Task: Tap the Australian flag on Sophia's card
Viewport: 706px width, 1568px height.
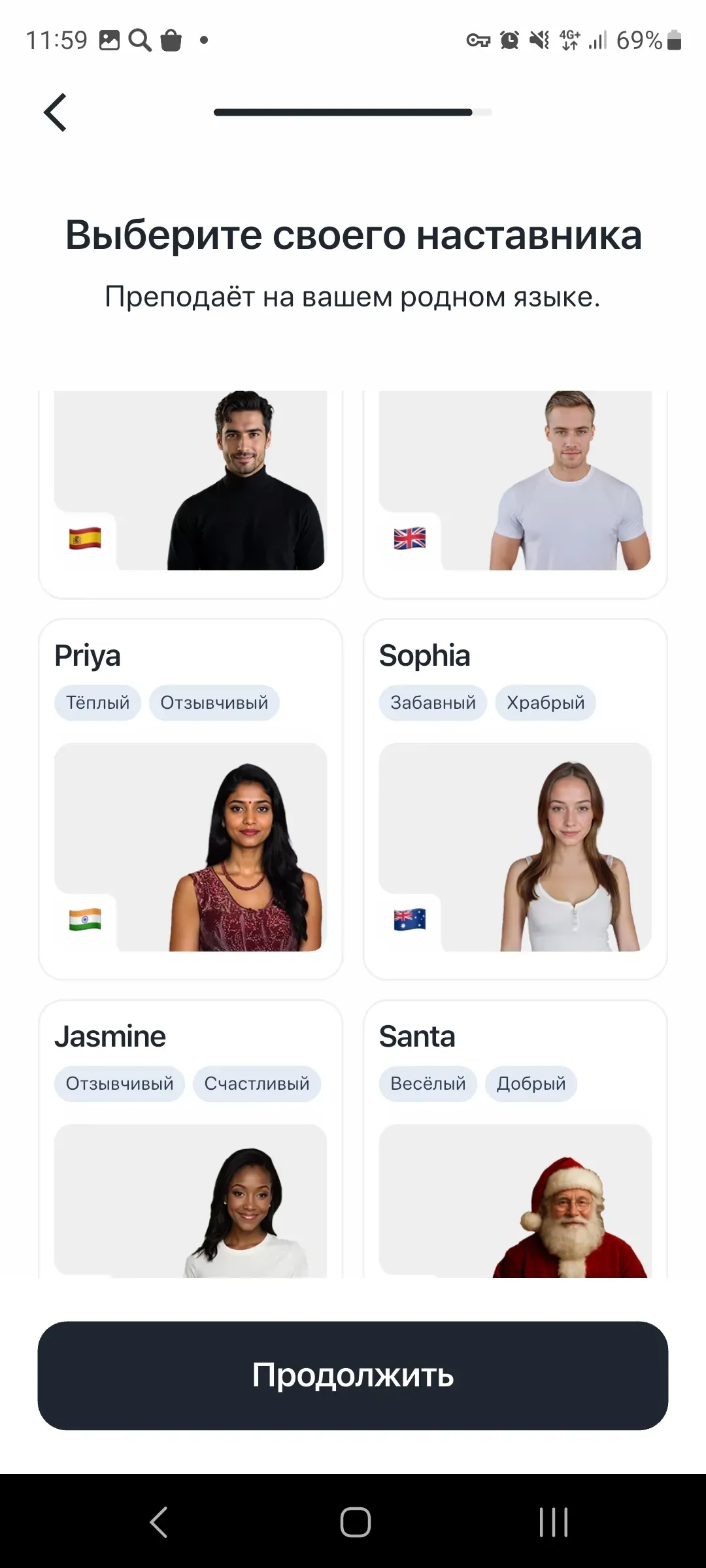Action: (410, 919)
